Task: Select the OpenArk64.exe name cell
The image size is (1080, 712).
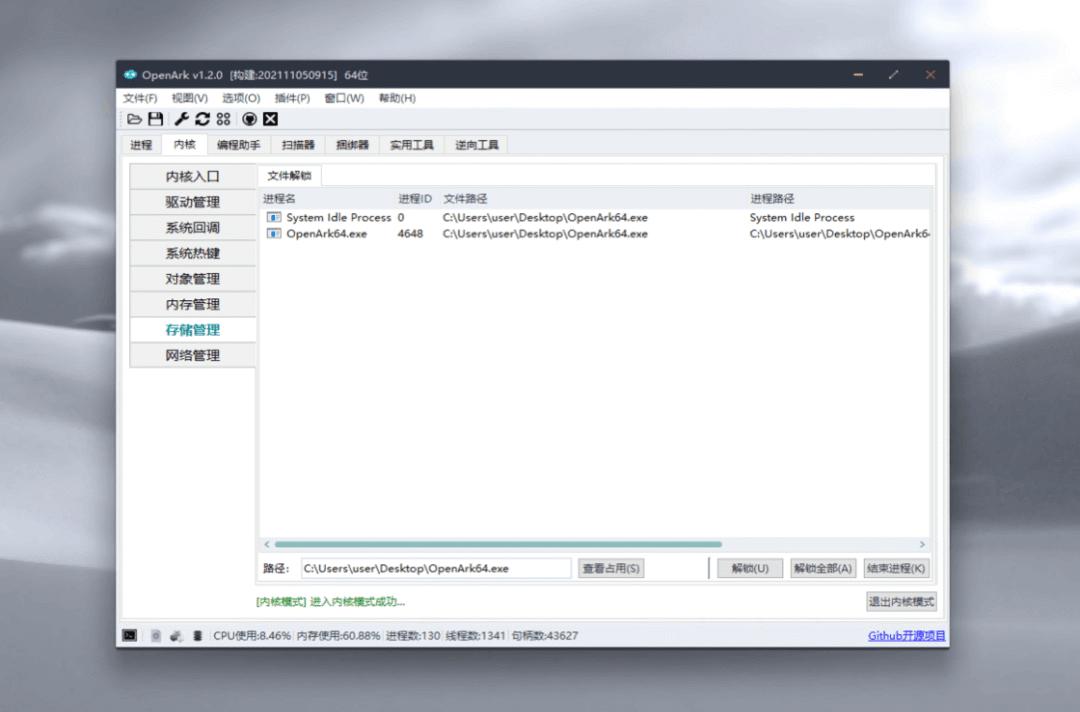Action: tap(326, 233)
